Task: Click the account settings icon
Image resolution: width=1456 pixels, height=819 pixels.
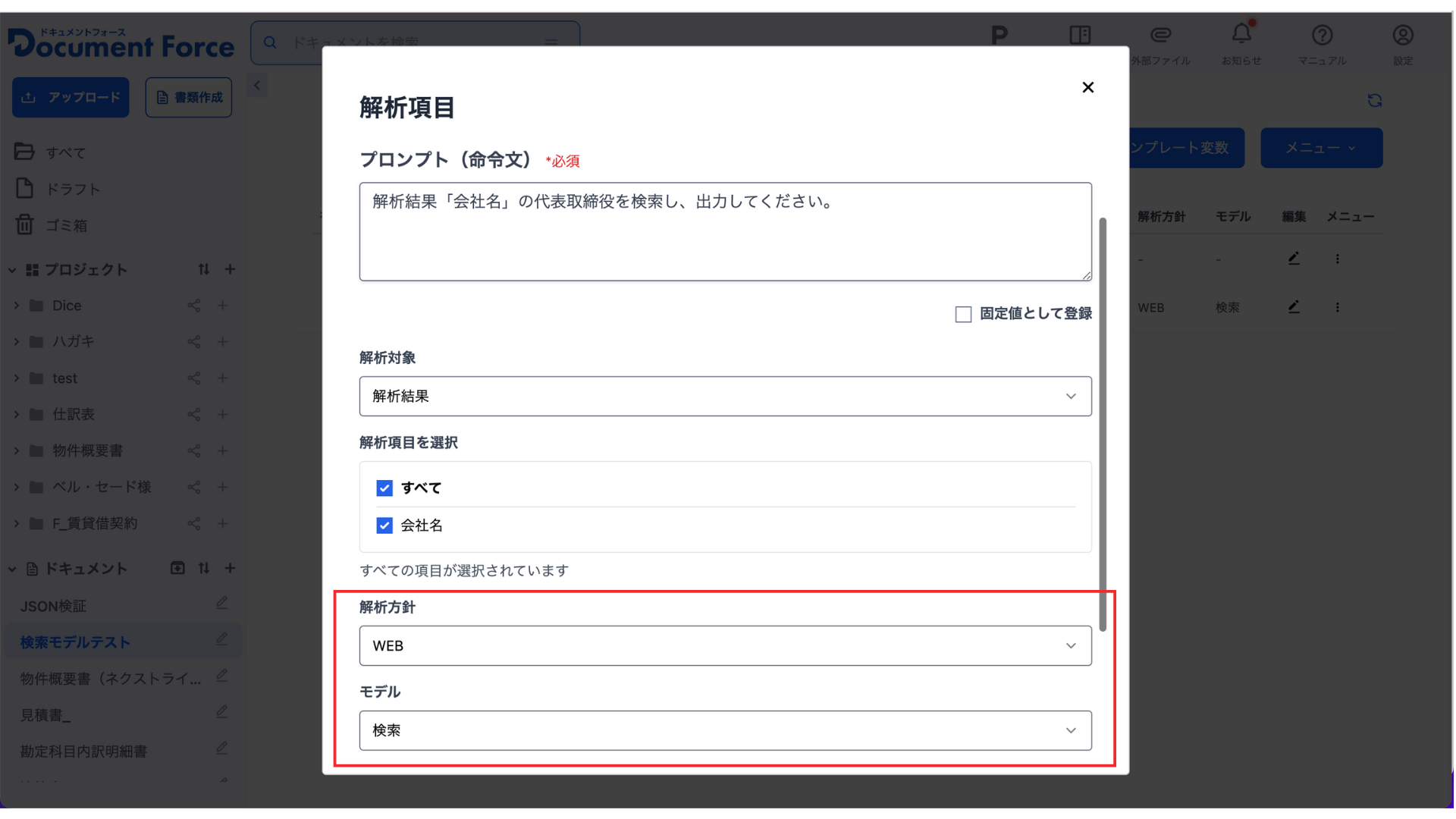Action: click(x=1404, y=36)
